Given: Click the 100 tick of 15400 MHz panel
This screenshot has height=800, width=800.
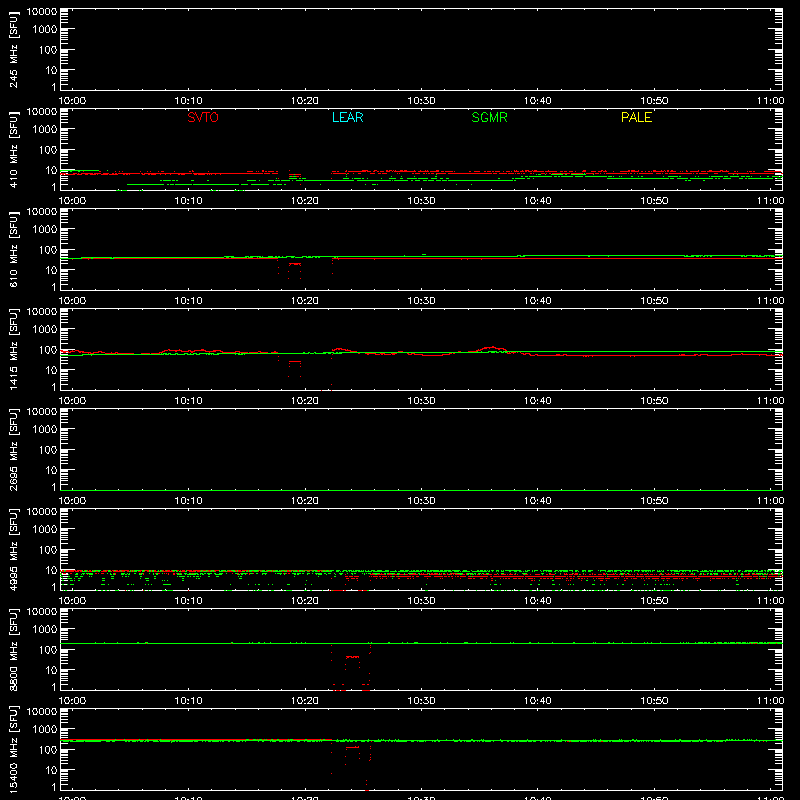Looking at the screenshot, I should 48,750.
